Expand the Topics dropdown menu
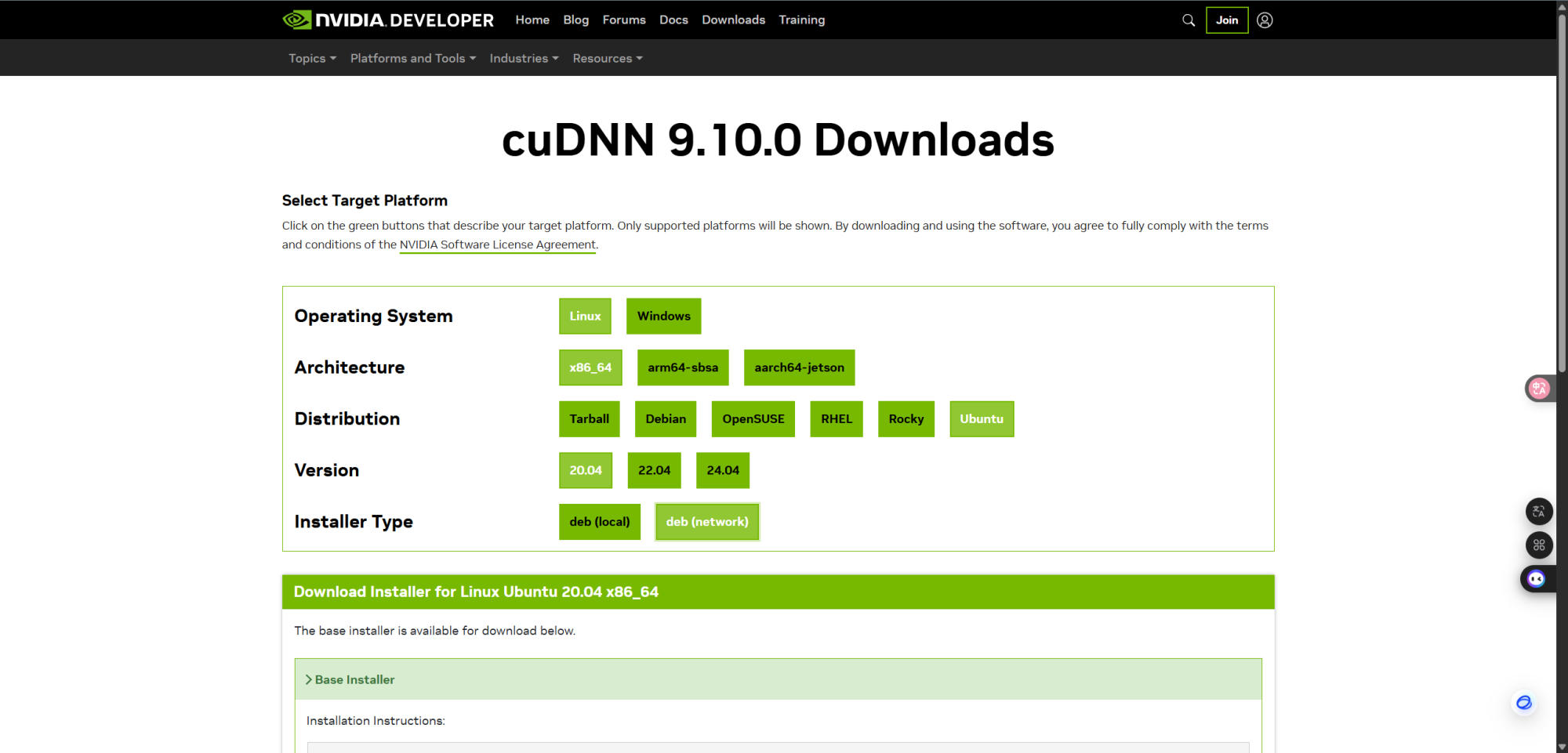This screenshot has width=1568, height=753. pyautogui.click(x=312, y=58)
